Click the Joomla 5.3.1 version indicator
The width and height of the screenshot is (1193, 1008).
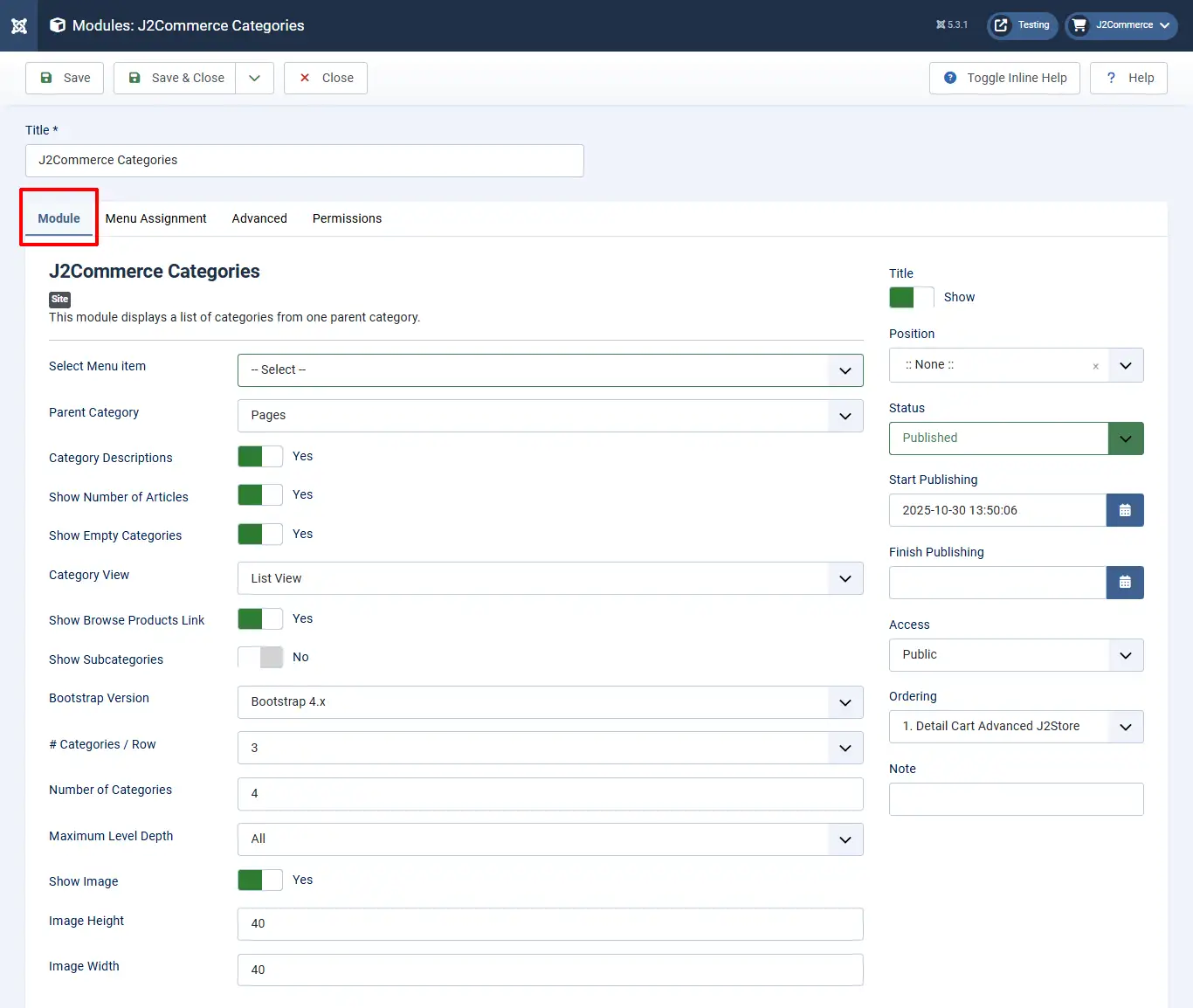coord(952,25)
